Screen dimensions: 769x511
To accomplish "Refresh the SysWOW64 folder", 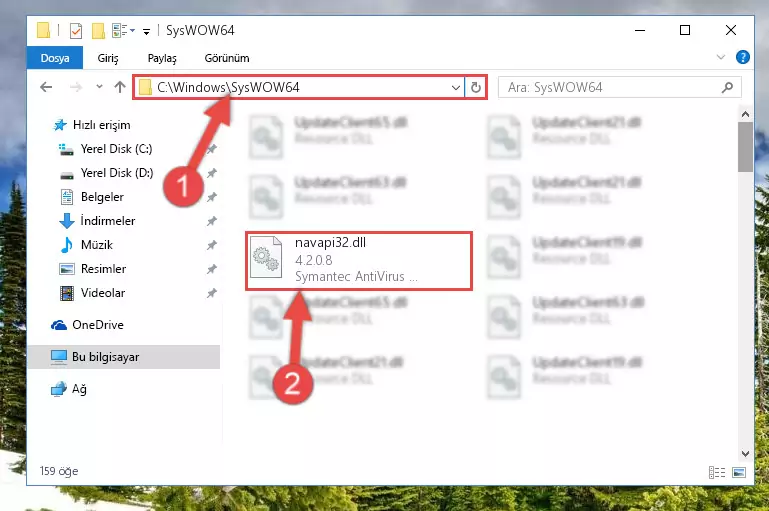I will pos(476,87).
